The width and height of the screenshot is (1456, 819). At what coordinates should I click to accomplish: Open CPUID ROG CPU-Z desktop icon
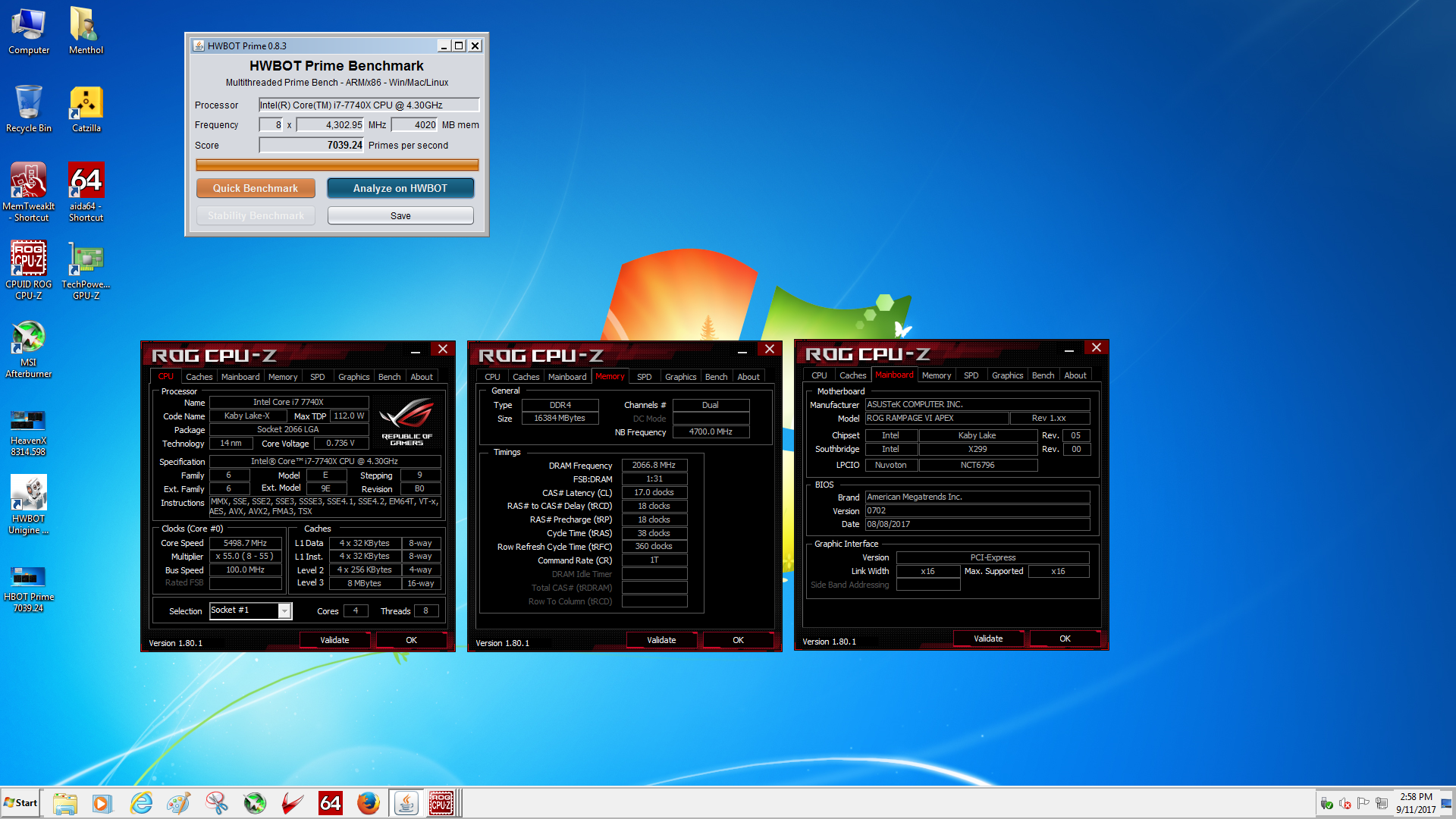[x=29, y=270]
